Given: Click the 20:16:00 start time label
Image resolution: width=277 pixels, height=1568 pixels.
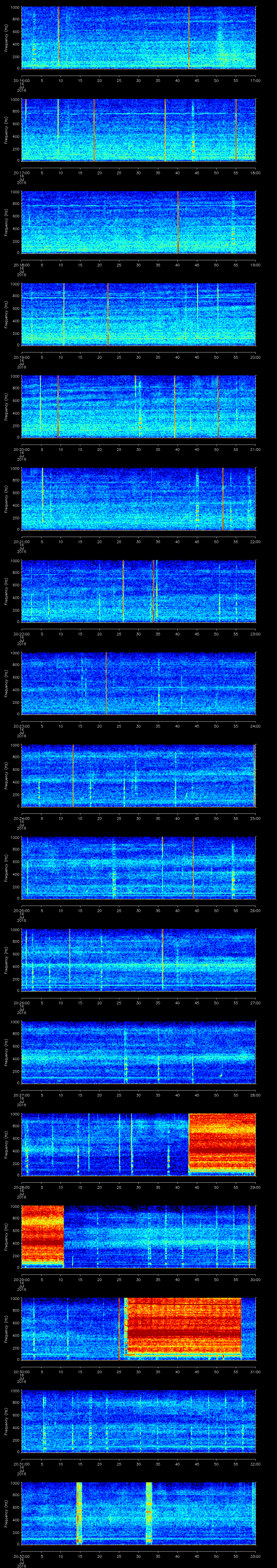Looking at the screenshot, I should pyautogui.click(x=21, y=80).
